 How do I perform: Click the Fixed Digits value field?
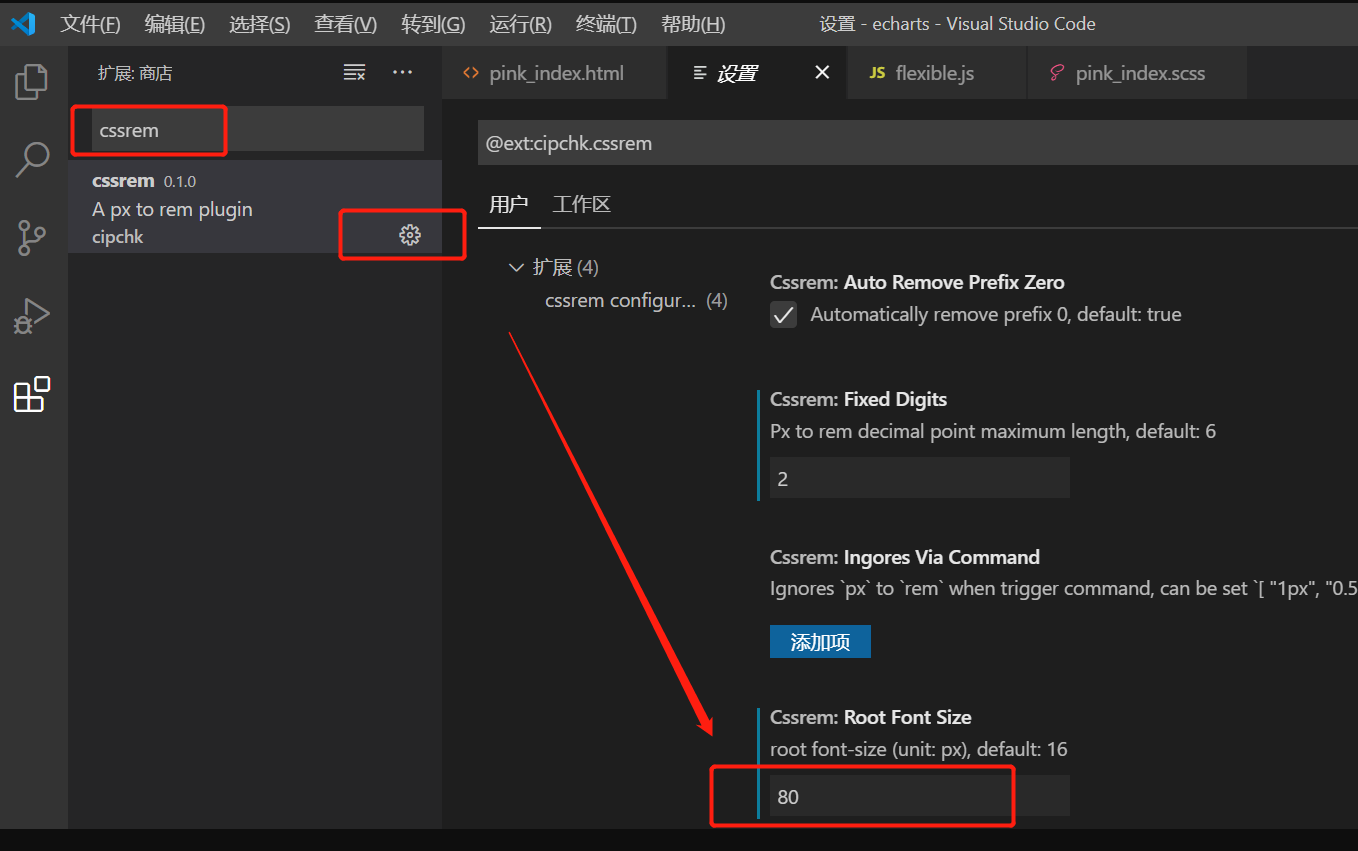point(920,478)
